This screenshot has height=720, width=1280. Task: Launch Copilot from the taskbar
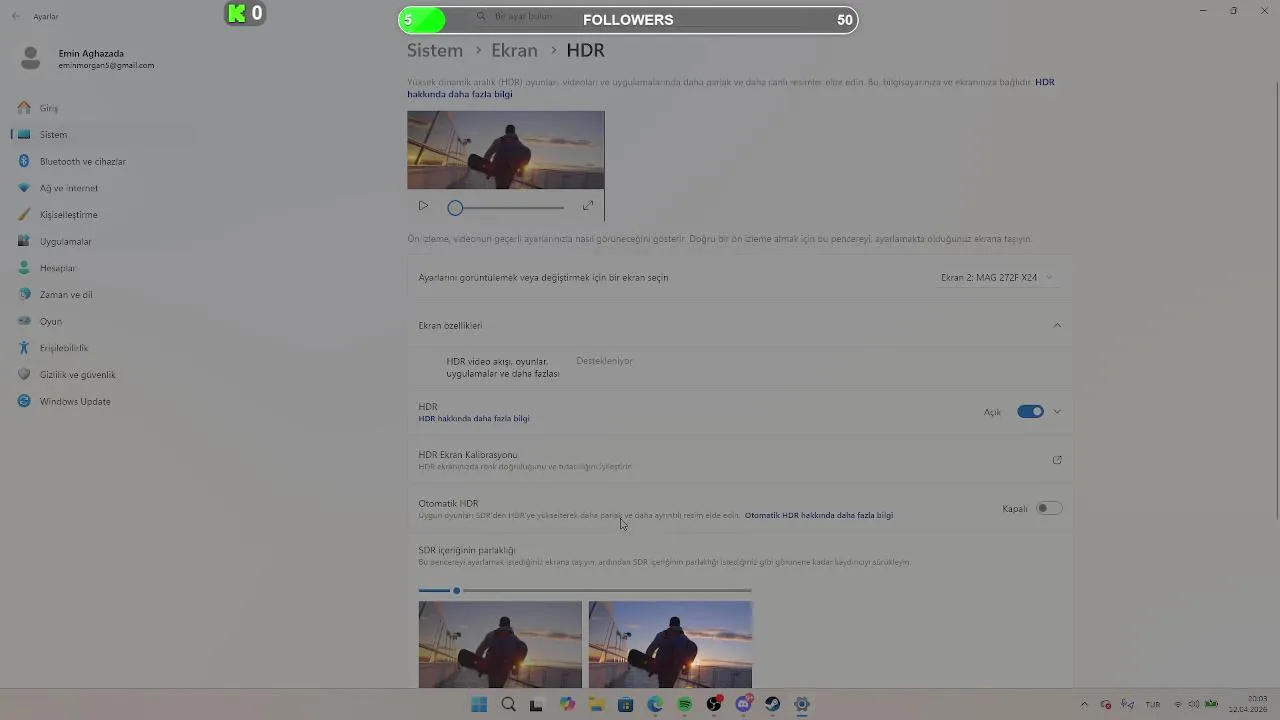[x=567, y=705]
